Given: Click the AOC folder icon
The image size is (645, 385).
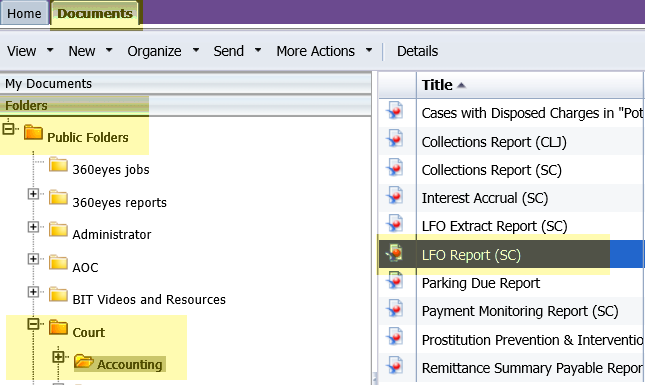Looking at the screenshot, I should coord(58,262).
